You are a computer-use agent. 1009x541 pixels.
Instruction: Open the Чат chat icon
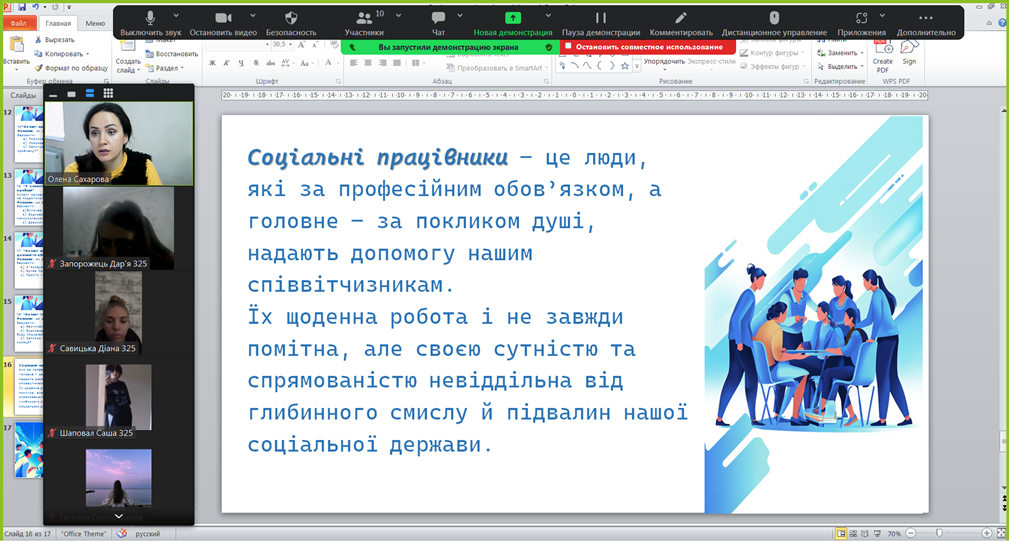coord(438,19)
